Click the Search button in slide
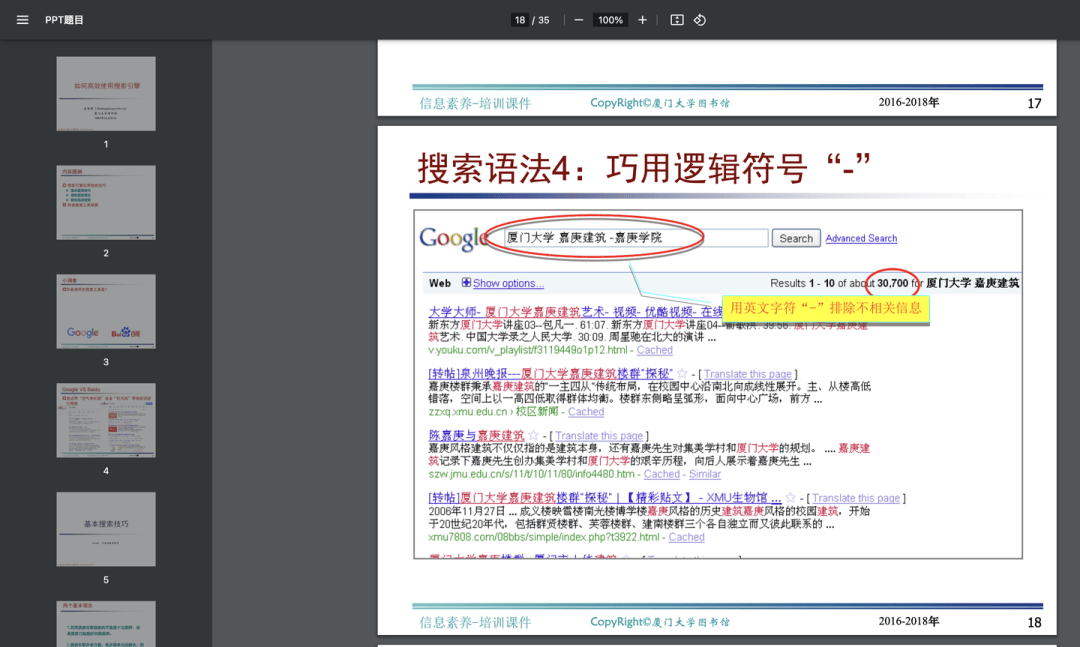 coord(796,238)
